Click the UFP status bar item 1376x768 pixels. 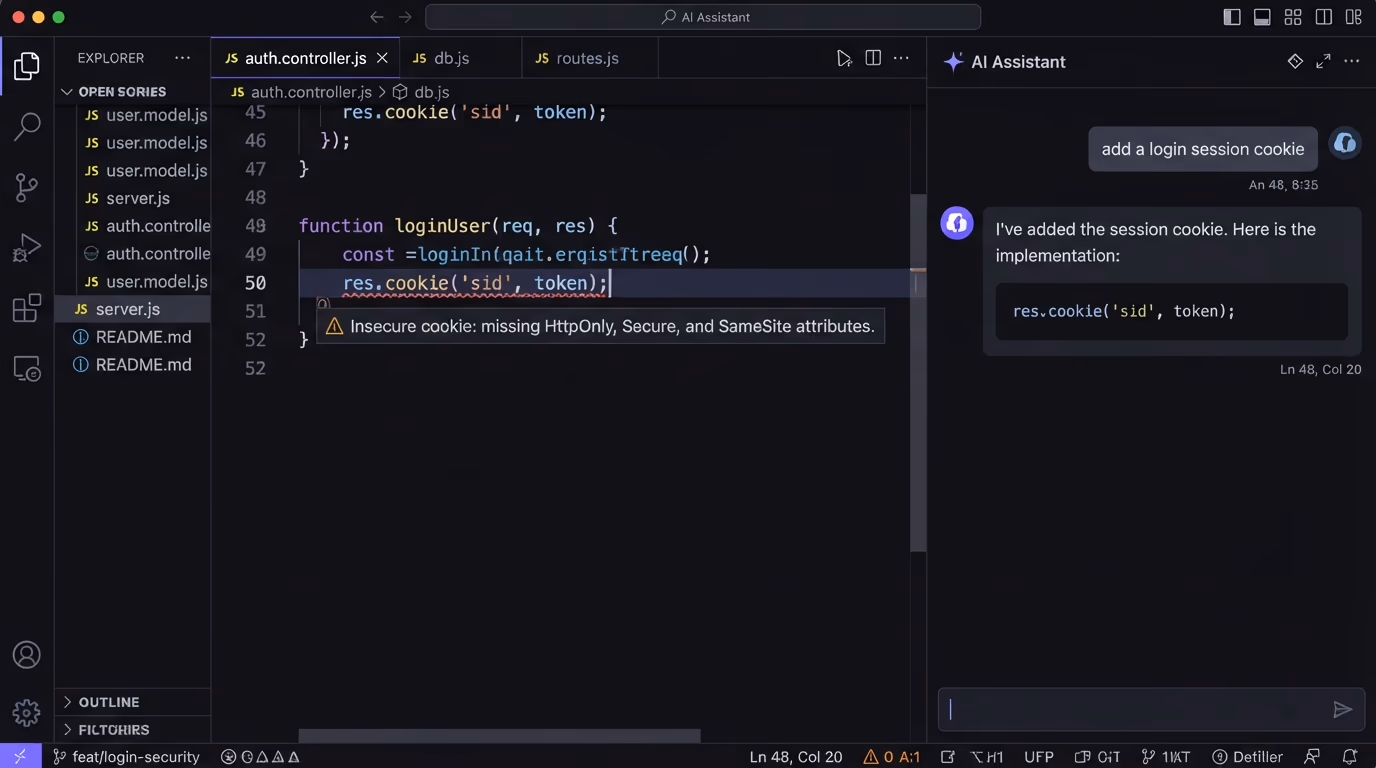tap(1039, 756)
